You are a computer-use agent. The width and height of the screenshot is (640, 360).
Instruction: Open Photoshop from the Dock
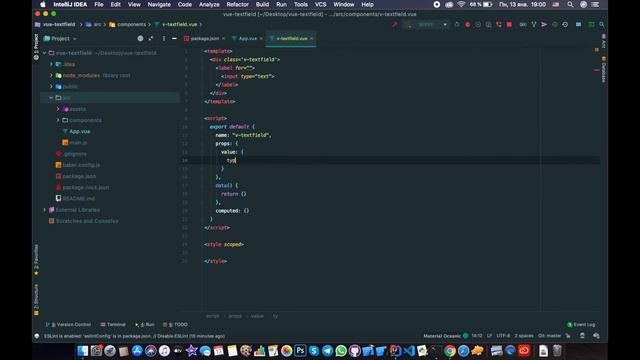(x=300, y=351)
